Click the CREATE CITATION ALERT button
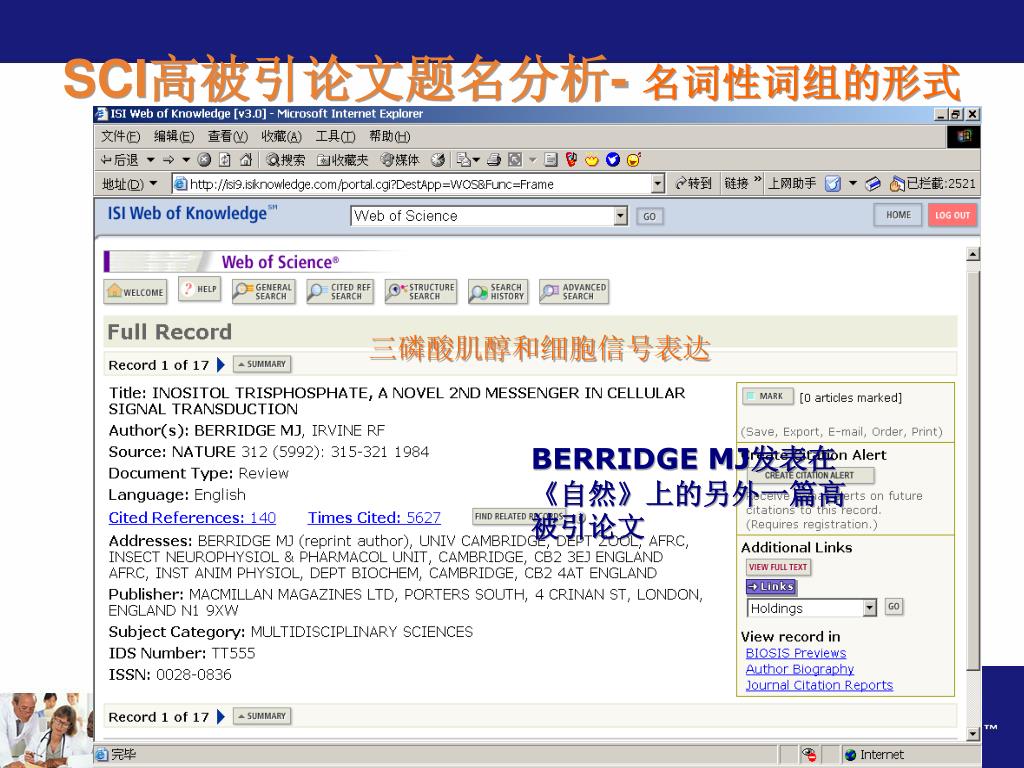 tap(809, 475)
